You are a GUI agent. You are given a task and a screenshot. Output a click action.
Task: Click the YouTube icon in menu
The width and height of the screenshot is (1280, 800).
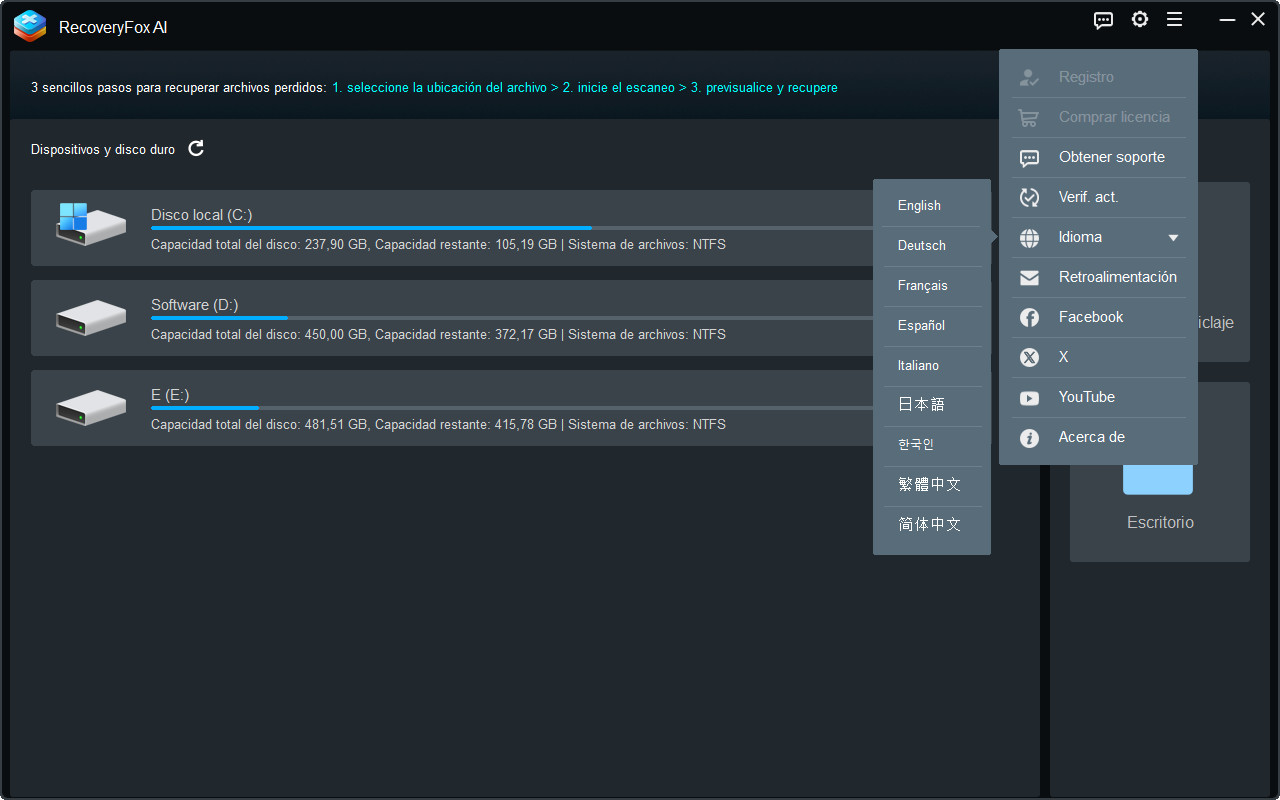[x=1029, y=397]
